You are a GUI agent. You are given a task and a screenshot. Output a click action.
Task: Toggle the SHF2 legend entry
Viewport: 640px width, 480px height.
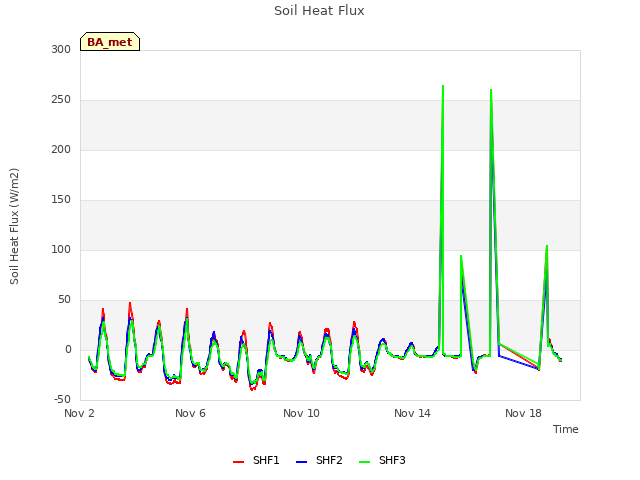coord(319,461)
